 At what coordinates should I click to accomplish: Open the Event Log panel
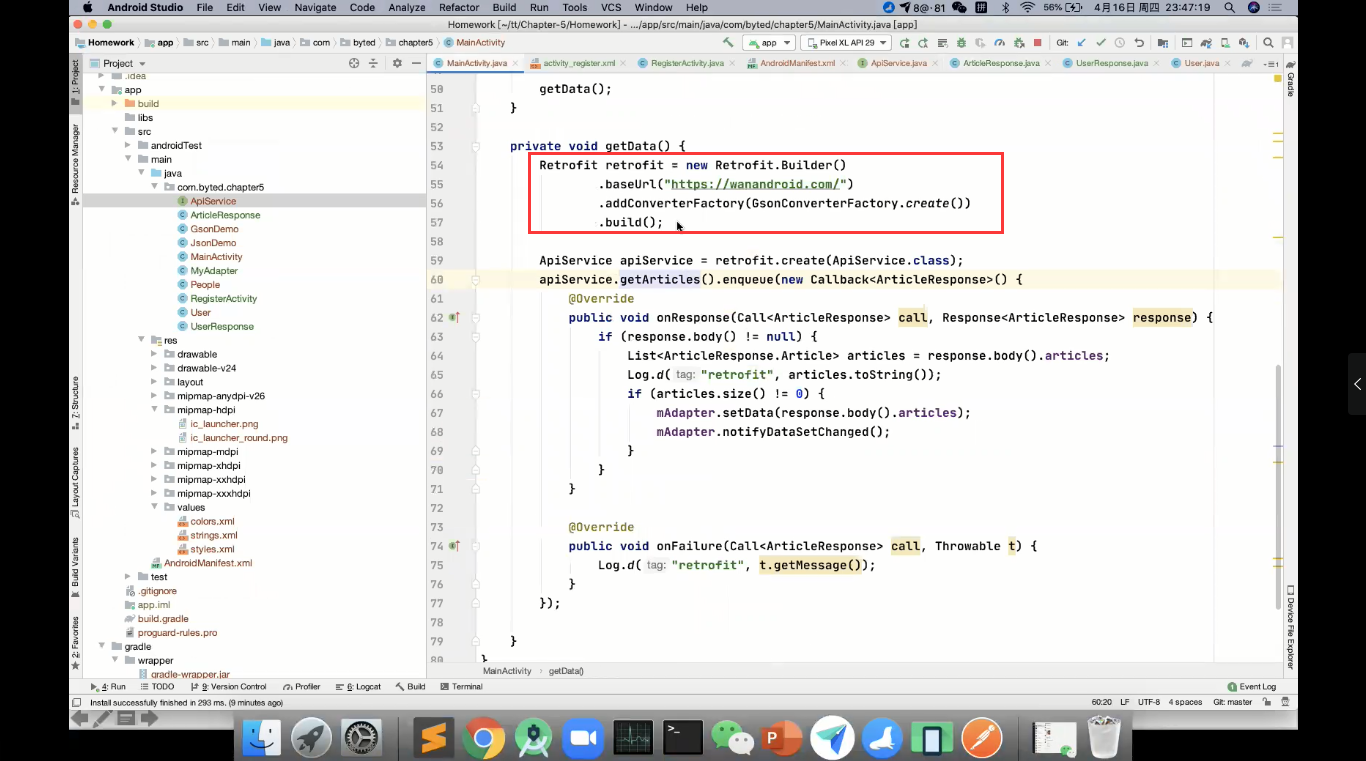tap(1253, 686)
